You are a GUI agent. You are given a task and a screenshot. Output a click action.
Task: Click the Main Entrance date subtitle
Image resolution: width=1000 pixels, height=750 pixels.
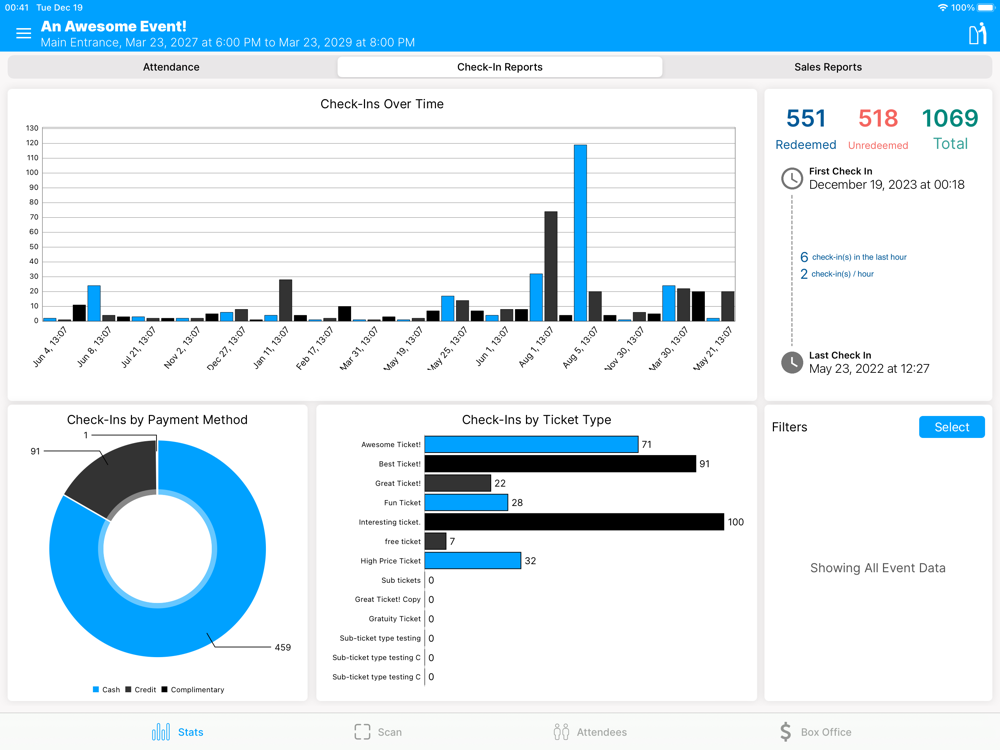click(x=228, y=43)
